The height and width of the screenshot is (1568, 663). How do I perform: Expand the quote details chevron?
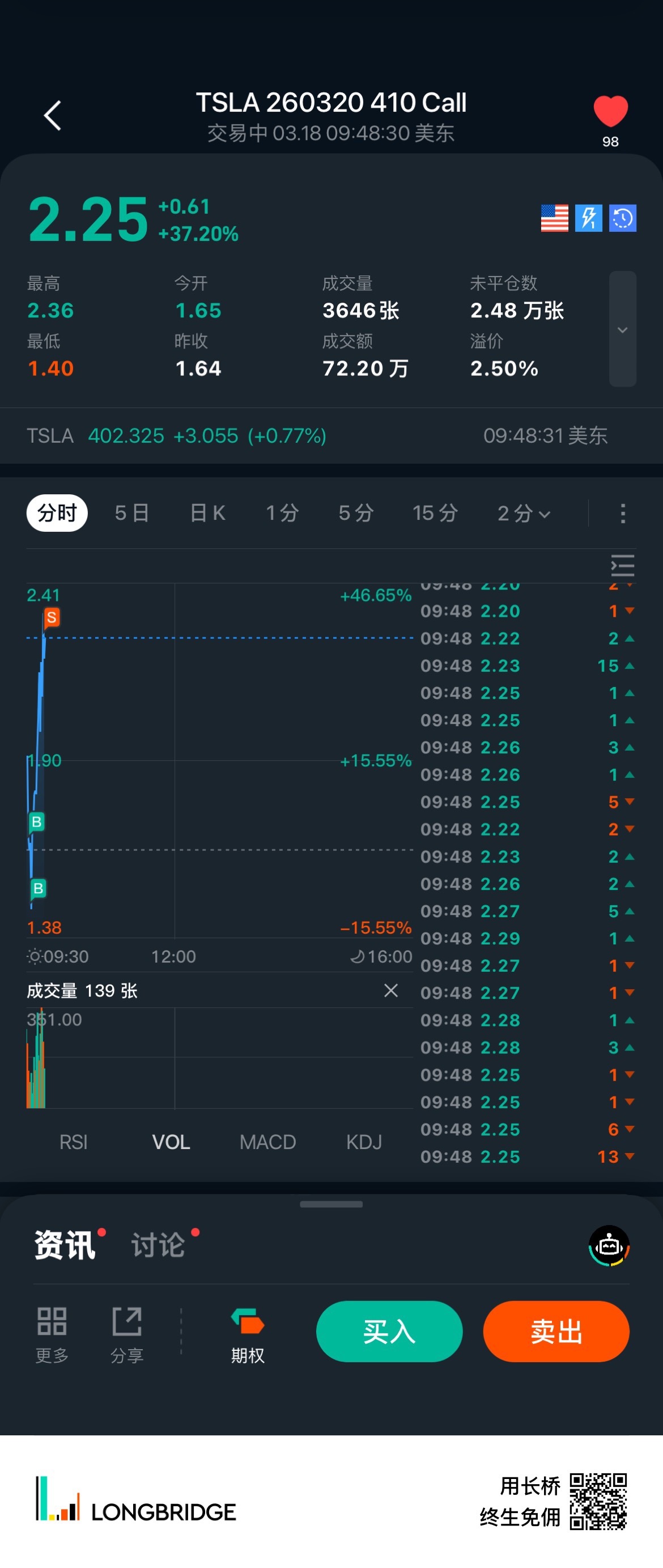tap(622, 329)
